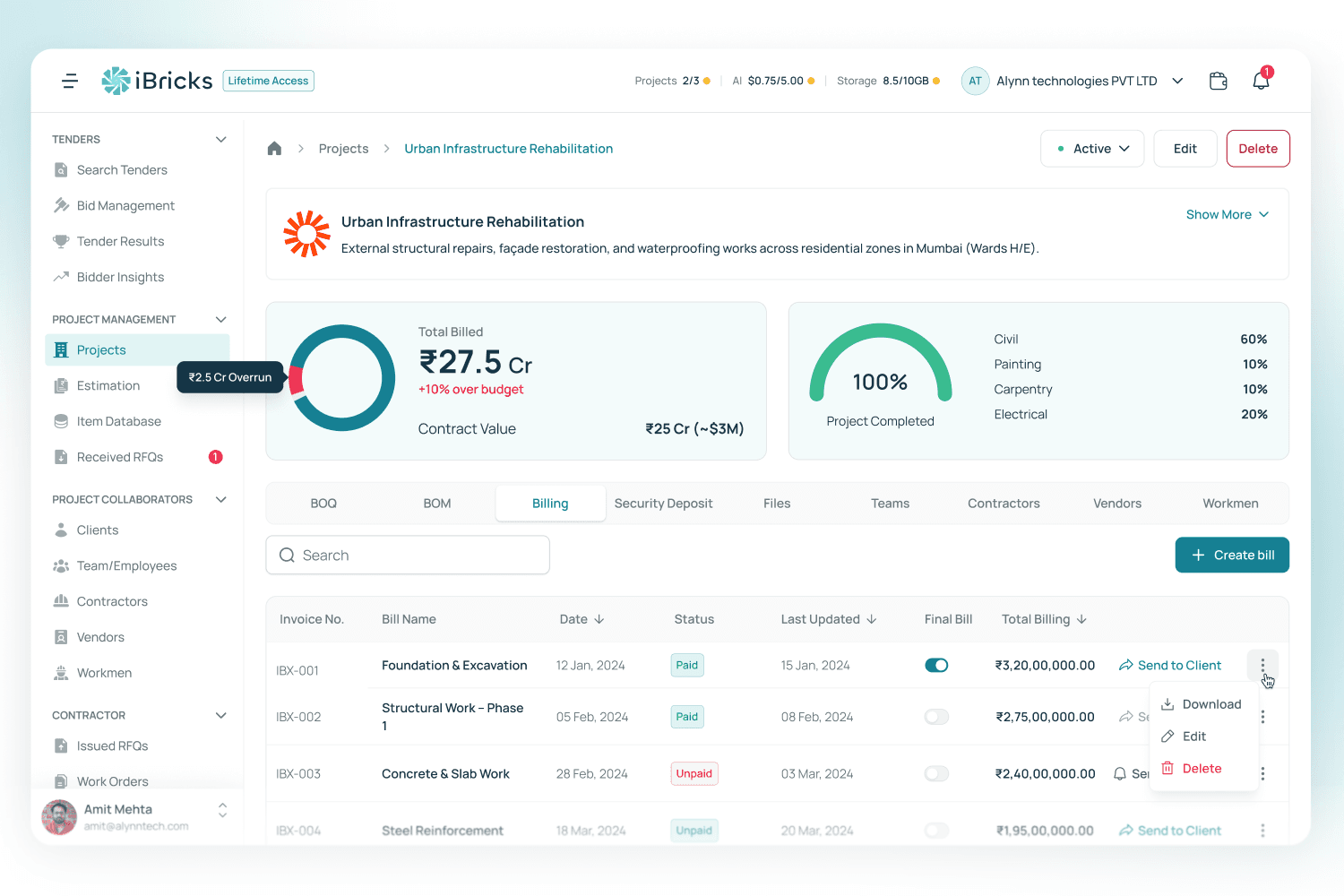
Task: Open Alynn technologies account dropdown
Action: click(x=1177, y=81)
